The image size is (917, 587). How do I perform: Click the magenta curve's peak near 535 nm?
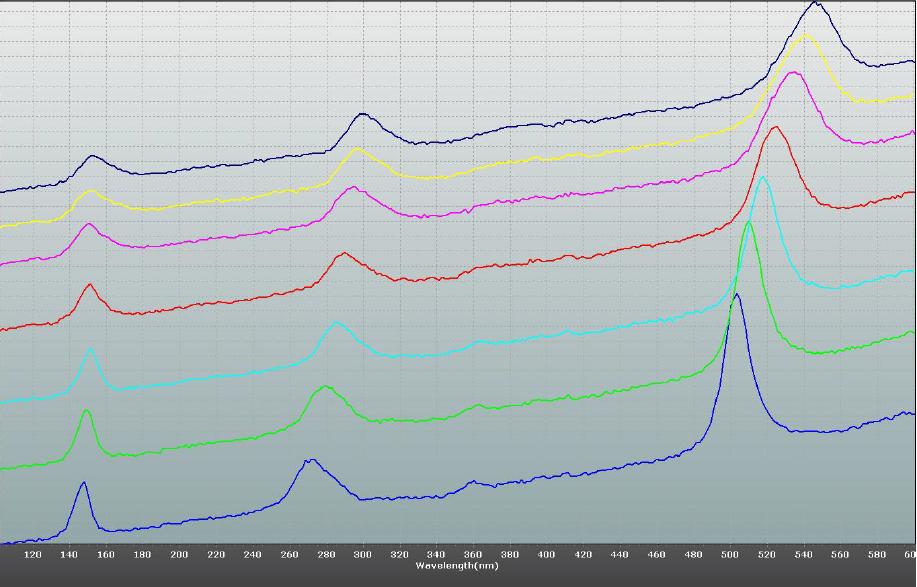coord(793,72)
